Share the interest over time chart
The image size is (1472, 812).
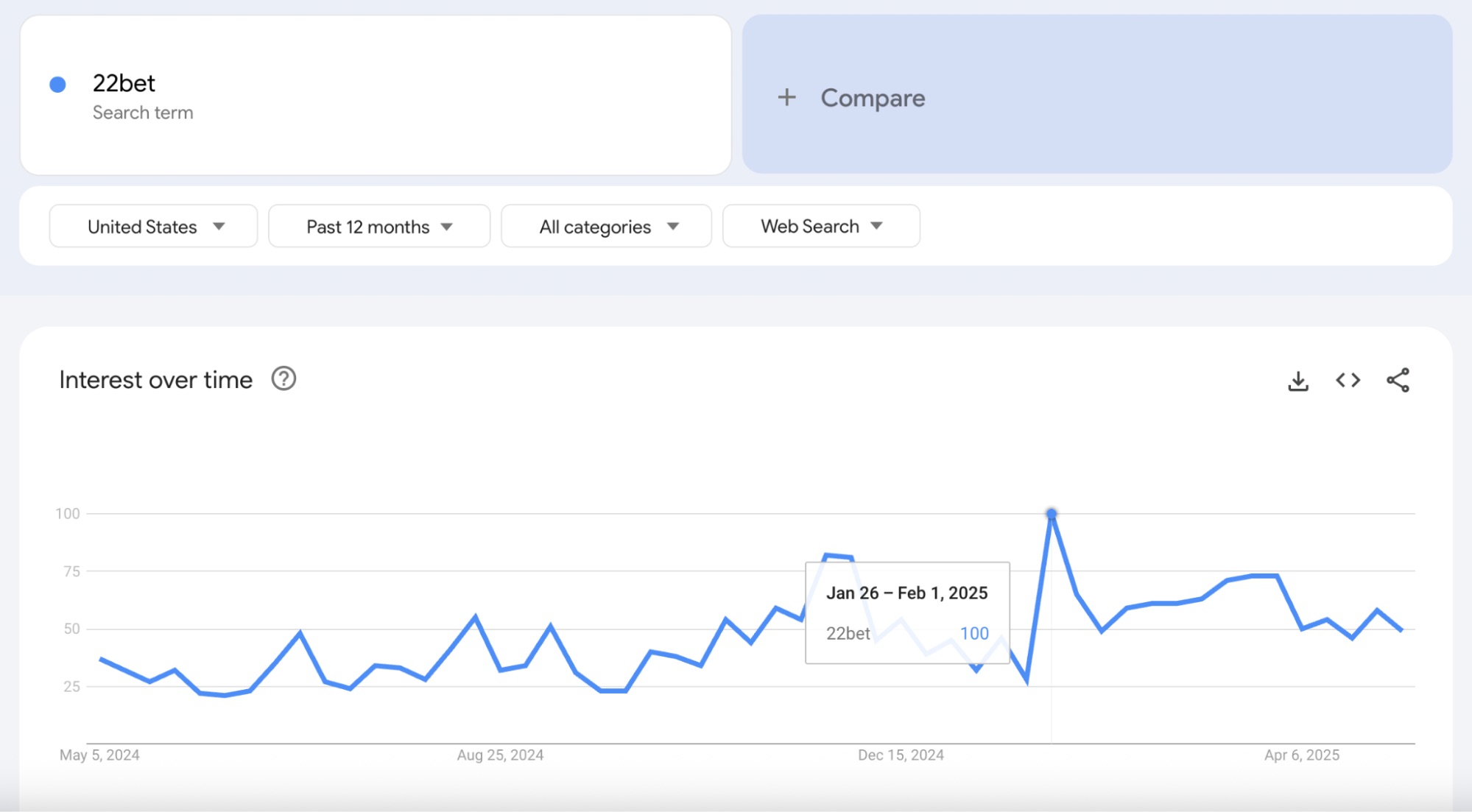(1398, 380)
